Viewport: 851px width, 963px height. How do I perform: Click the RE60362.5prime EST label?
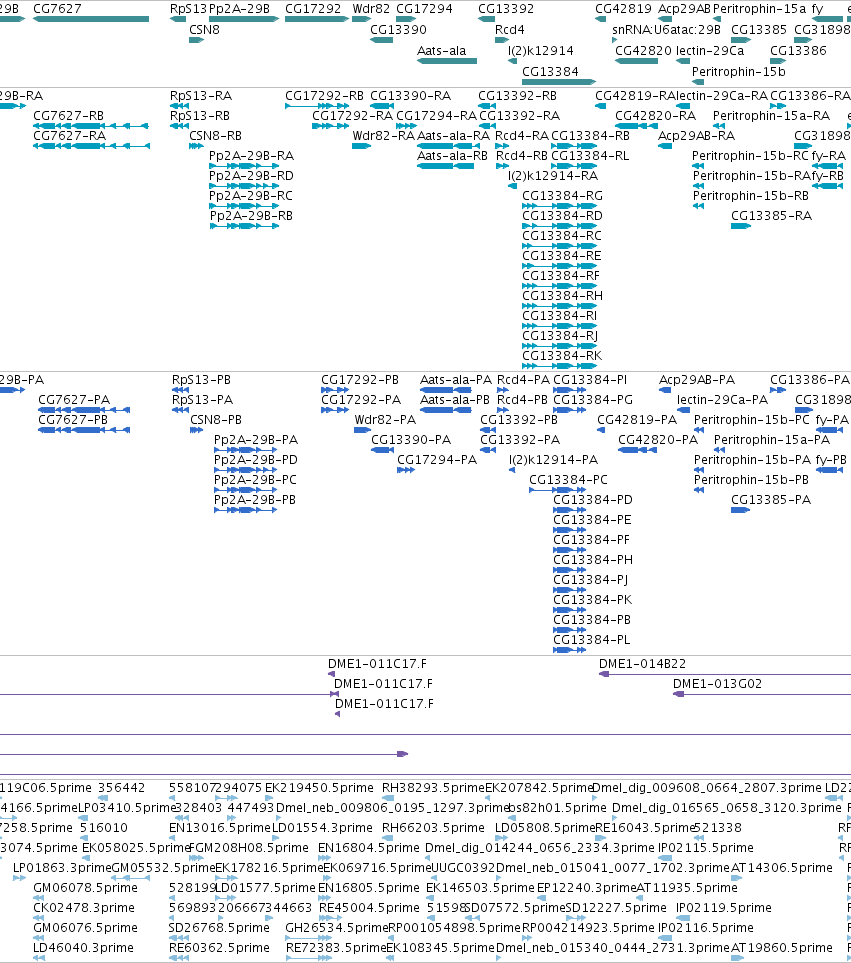tap(219, 948)
